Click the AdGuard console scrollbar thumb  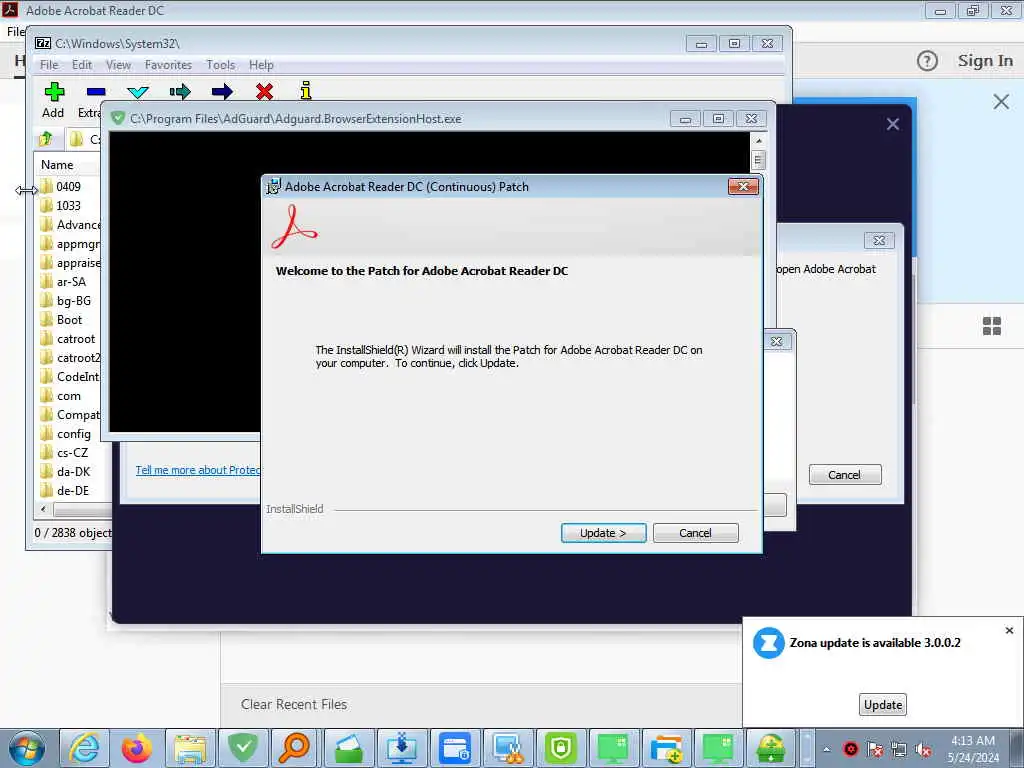click(758, 160)
